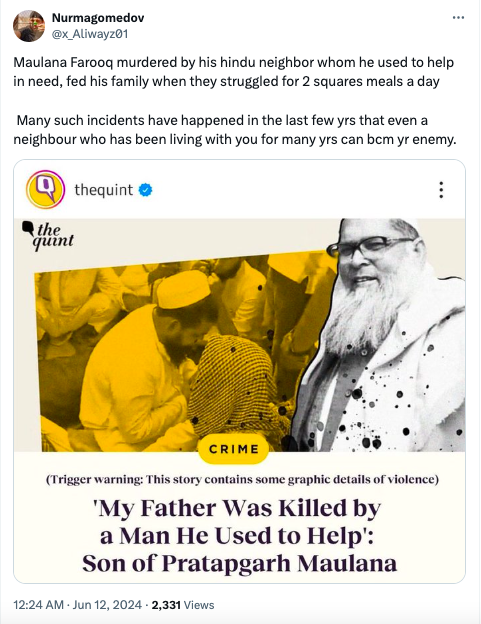Open thequint account name
The width and height of the screenshot is (481, 624).
pos(103,190)
